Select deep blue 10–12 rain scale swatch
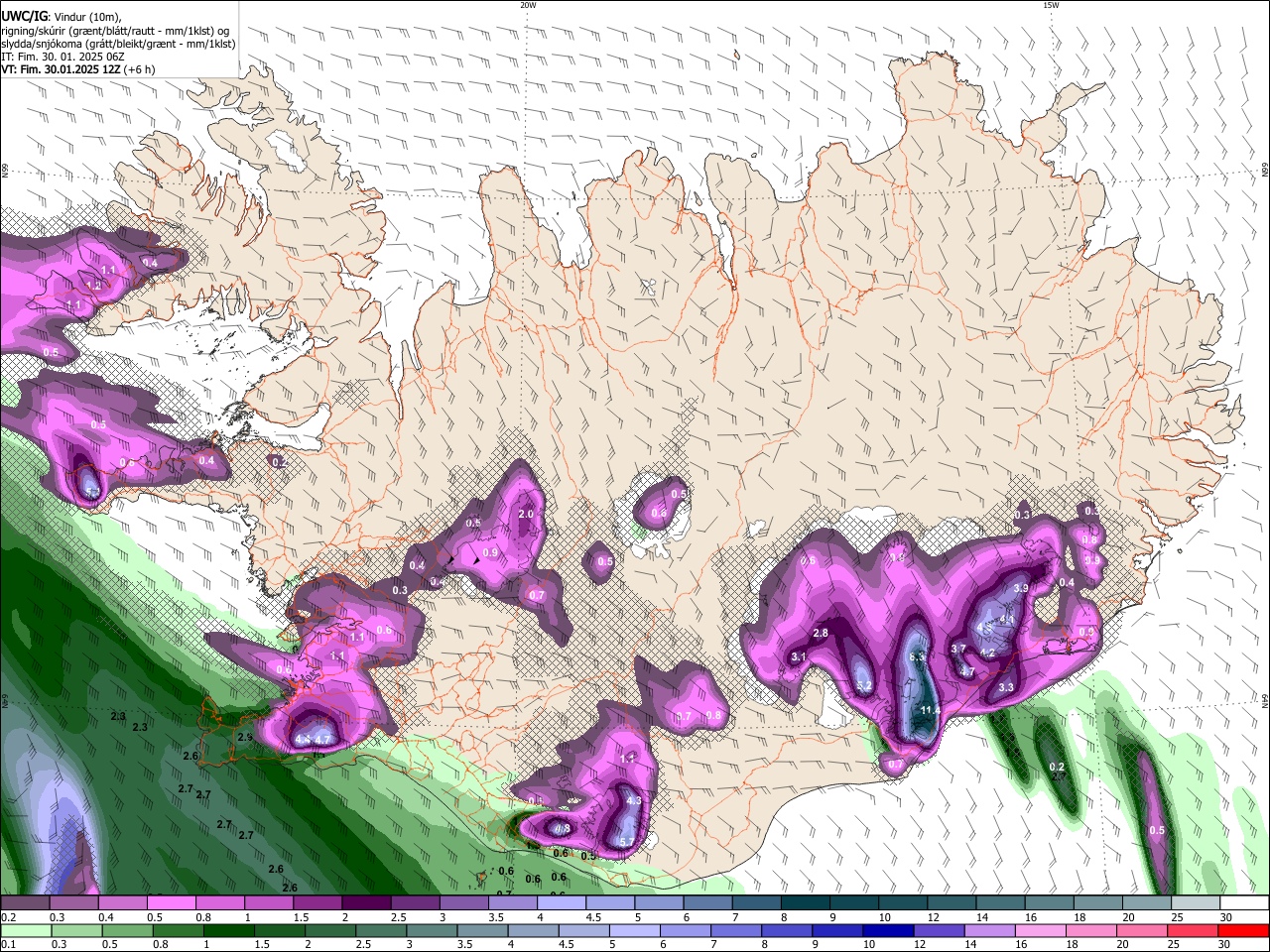 [x=887, y=931]
